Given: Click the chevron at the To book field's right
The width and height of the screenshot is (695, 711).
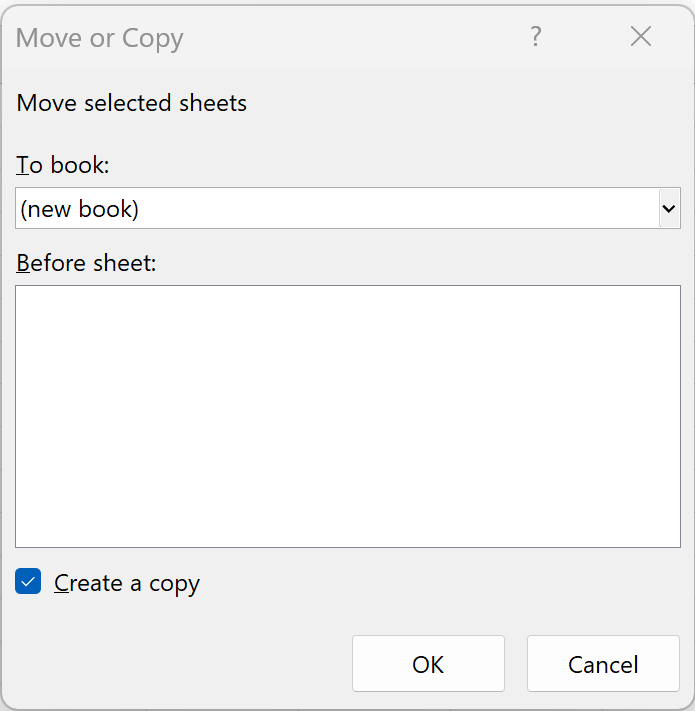Looking at the screenshot, I should (669, 209).
